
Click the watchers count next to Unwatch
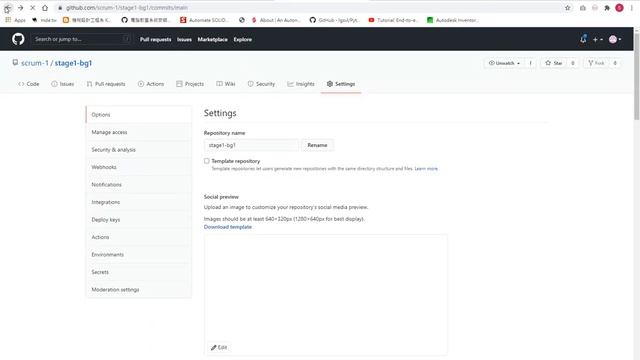tap(530, 63)
